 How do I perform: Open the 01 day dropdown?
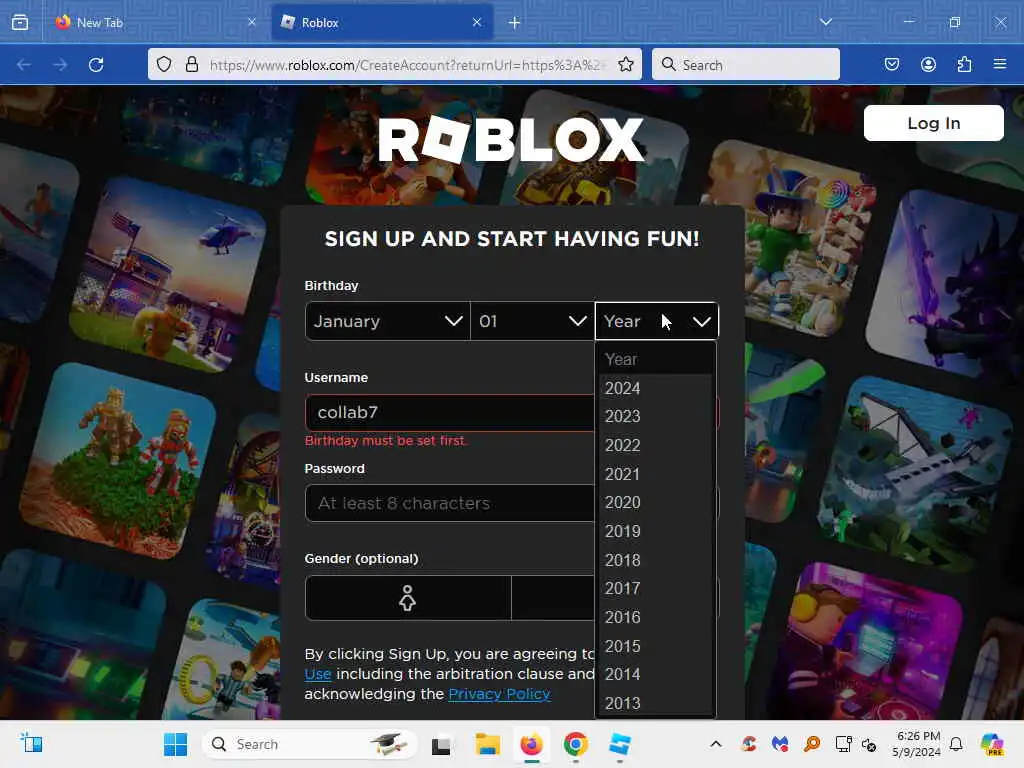(532, 321)
